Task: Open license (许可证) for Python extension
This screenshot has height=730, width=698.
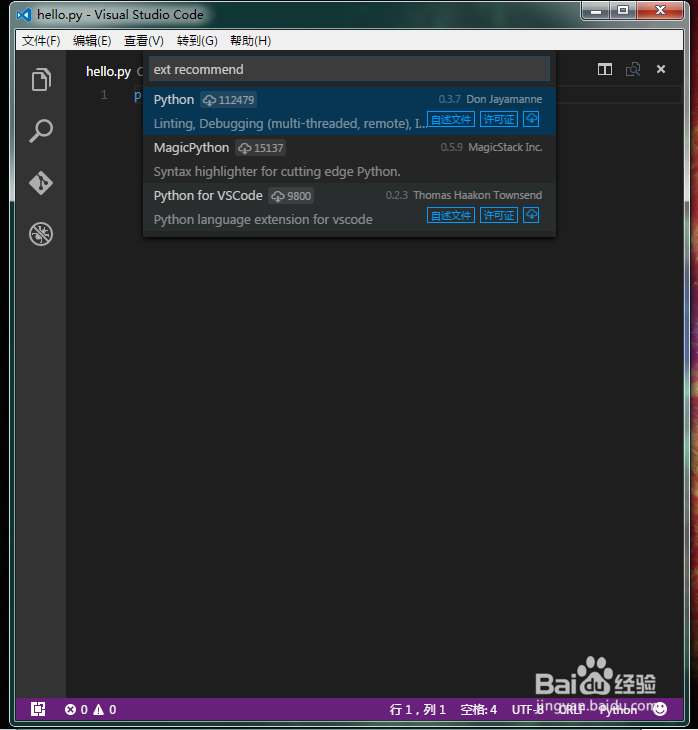Action: click(499, 119)
